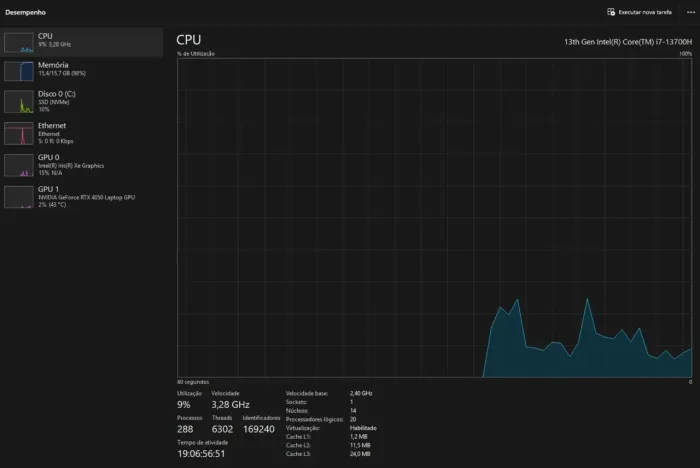Click the 9% Utilização value
Viewport: 700px width, 468px height.
183,405
